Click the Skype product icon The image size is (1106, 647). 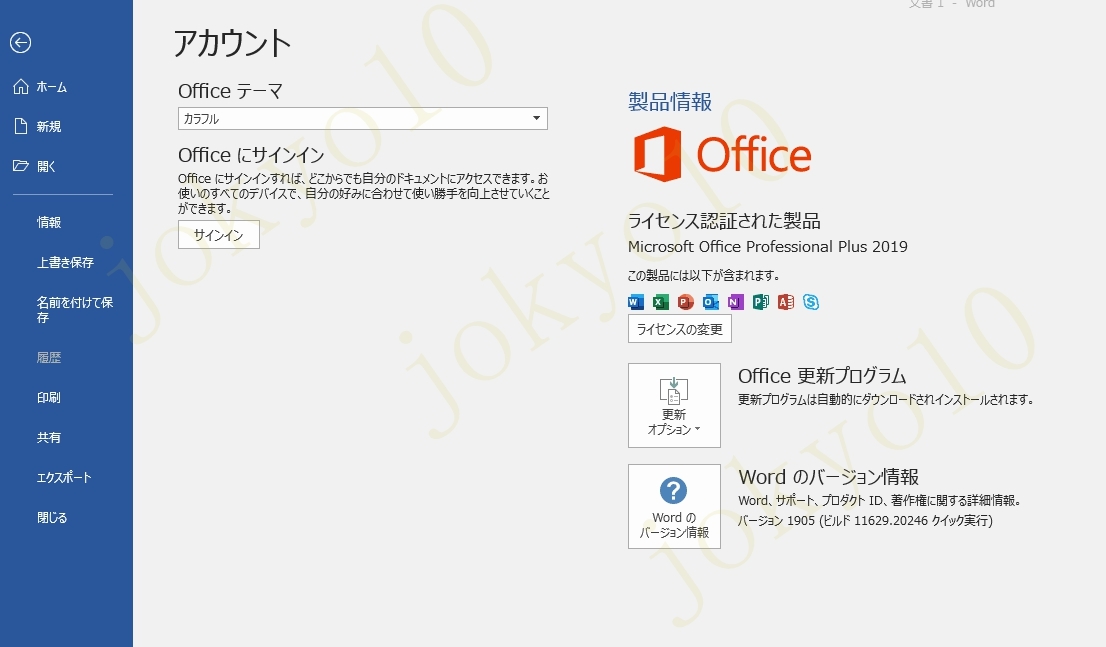[811, 302]
